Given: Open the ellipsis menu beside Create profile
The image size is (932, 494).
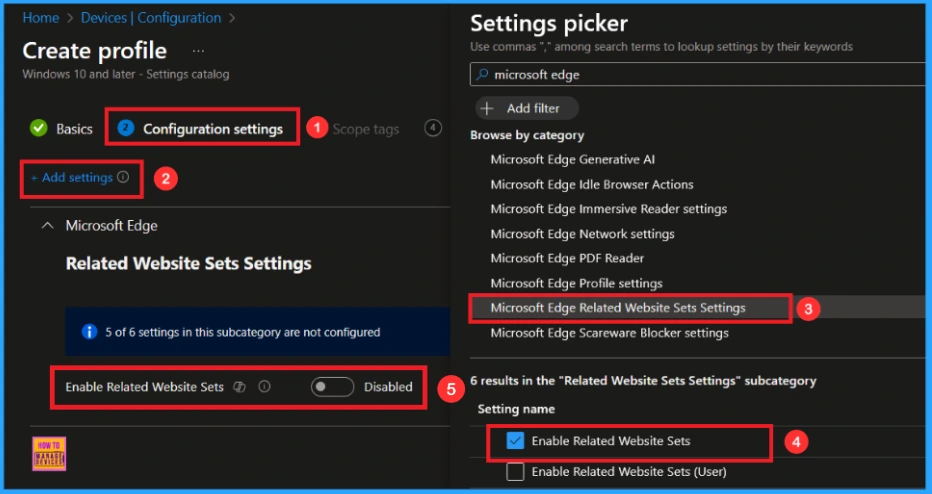Looking at the screenshot, I should pos(199,52).
